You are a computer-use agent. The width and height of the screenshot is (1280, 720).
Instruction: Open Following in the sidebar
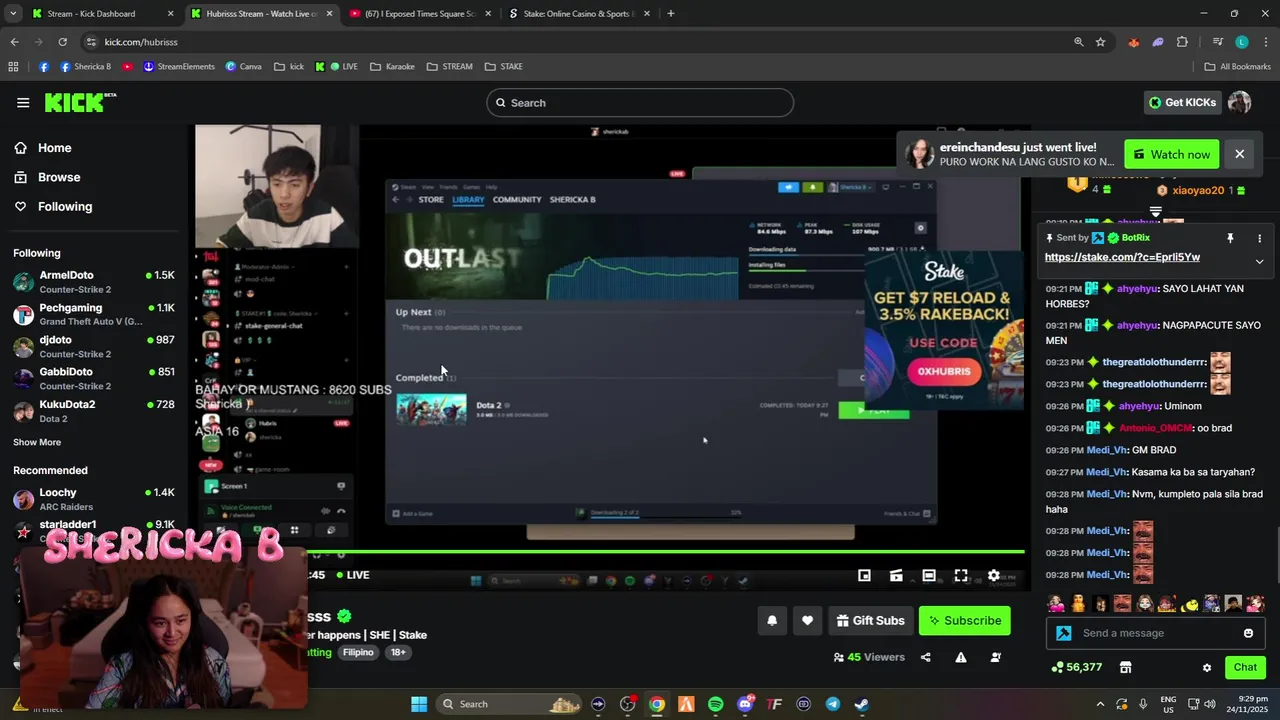(65, 206)
